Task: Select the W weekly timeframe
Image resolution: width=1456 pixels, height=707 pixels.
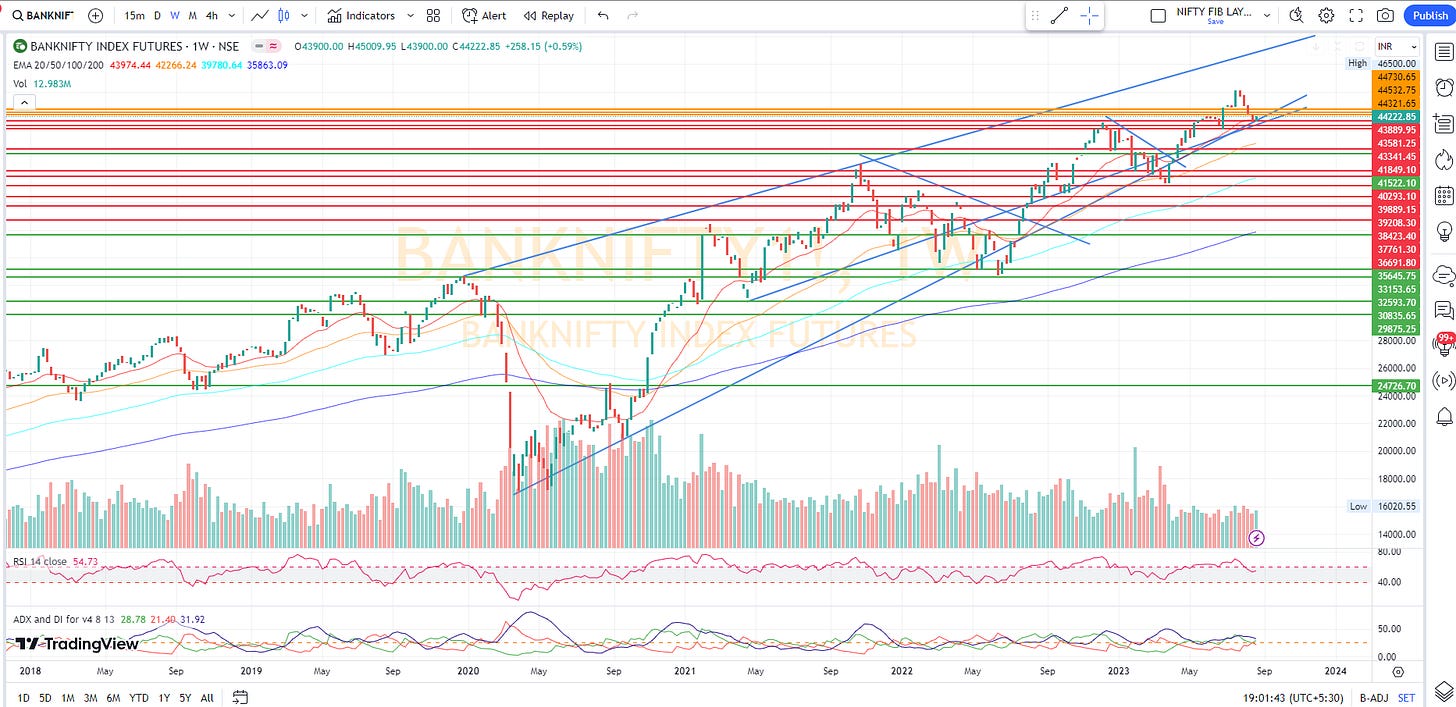Action: (175, 16)
